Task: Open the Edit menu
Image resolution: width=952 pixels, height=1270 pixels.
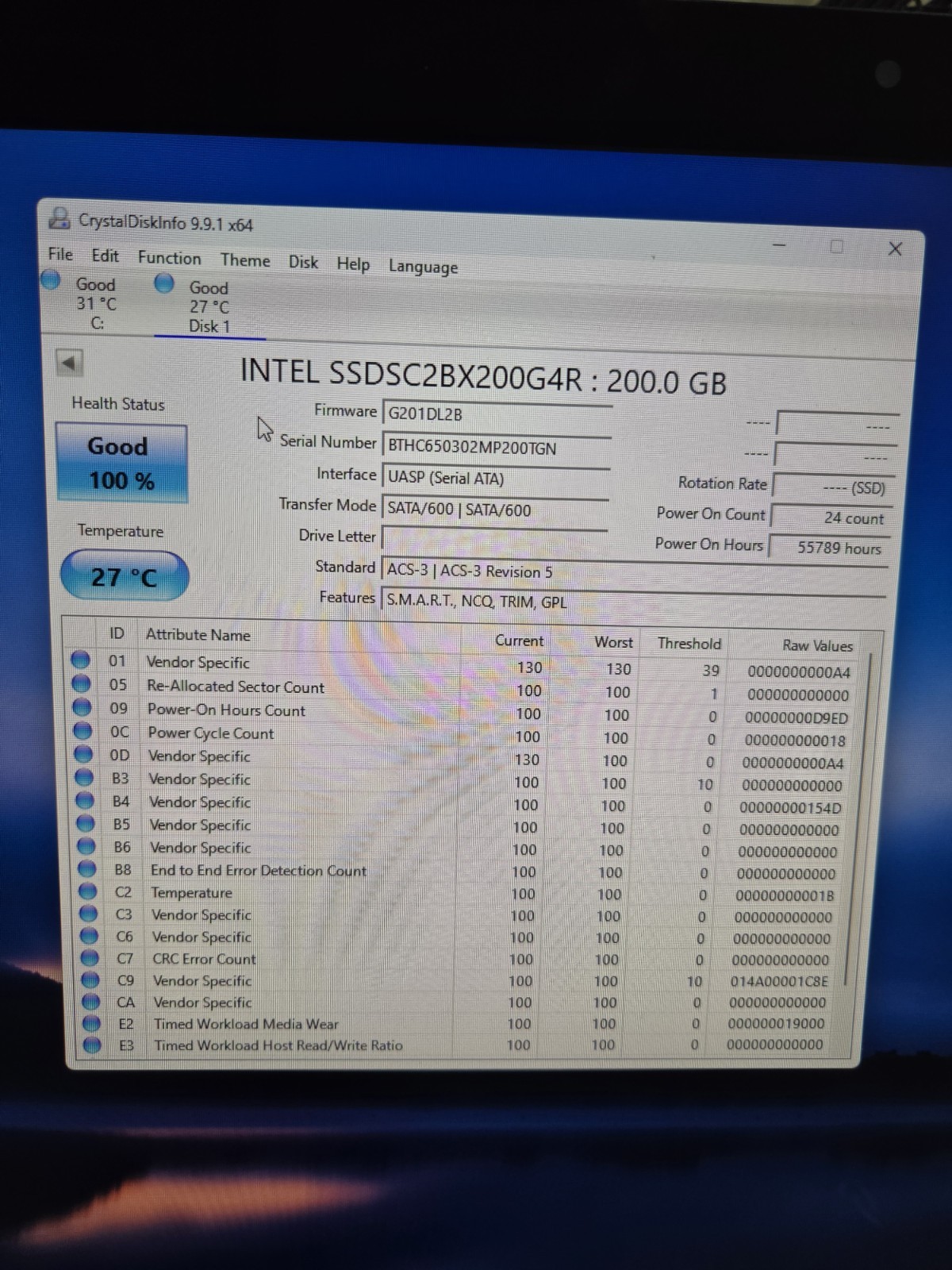Action: [105, 256]
